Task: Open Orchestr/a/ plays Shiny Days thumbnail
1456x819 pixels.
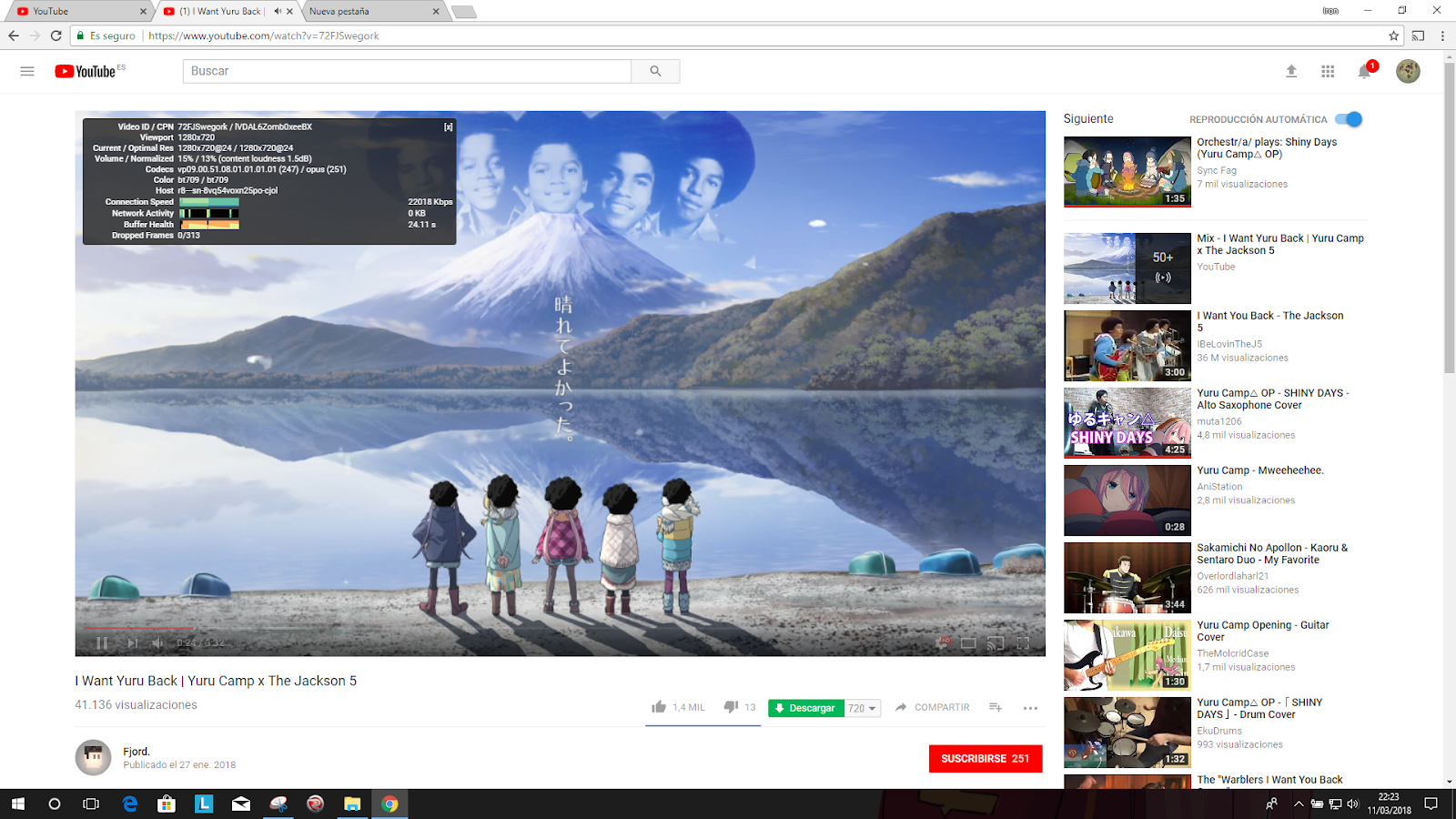Action: click(1127, 172)
